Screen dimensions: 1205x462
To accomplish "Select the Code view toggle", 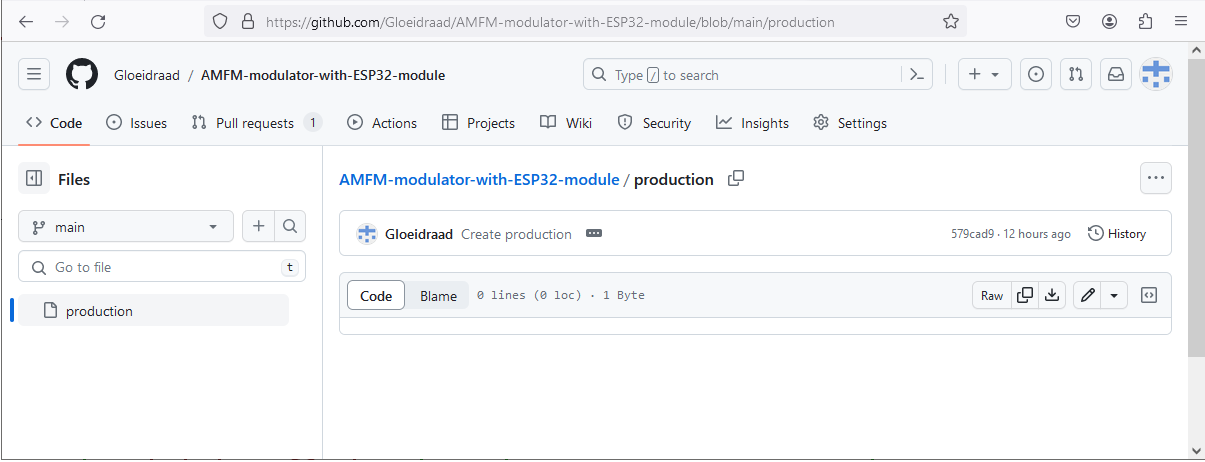I will point(376,295).
